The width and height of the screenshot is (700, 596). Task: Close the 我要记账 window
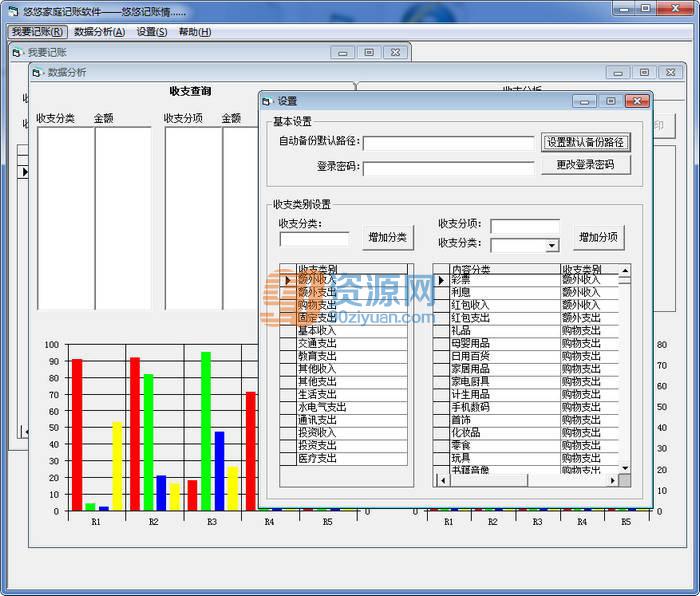tap(395, 53)
